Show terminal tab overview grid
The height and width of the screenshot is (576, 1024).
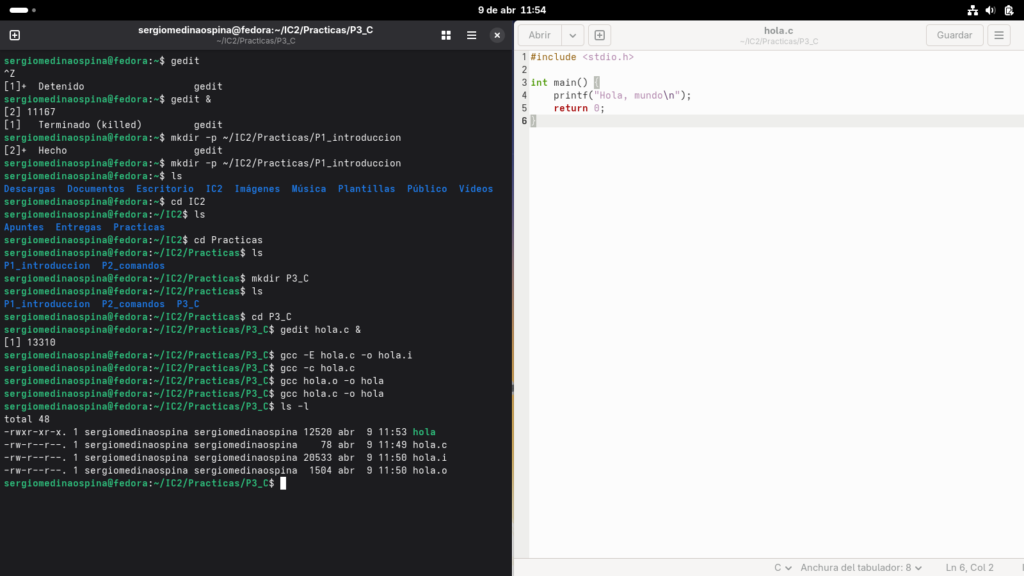[x=446, y=35]
